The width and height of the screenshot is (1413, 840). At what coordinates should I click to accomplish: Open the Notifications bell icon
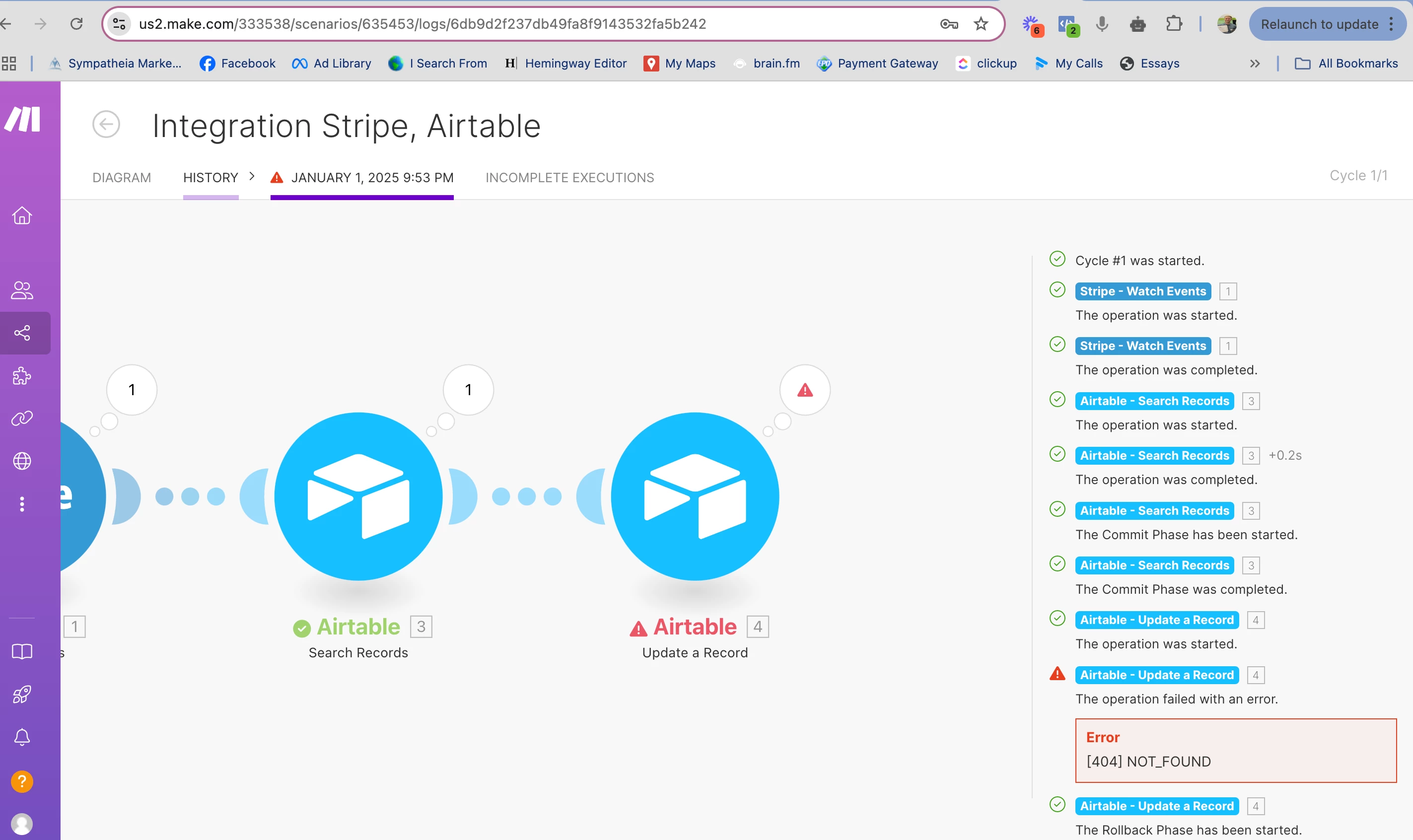coord(22,737)
